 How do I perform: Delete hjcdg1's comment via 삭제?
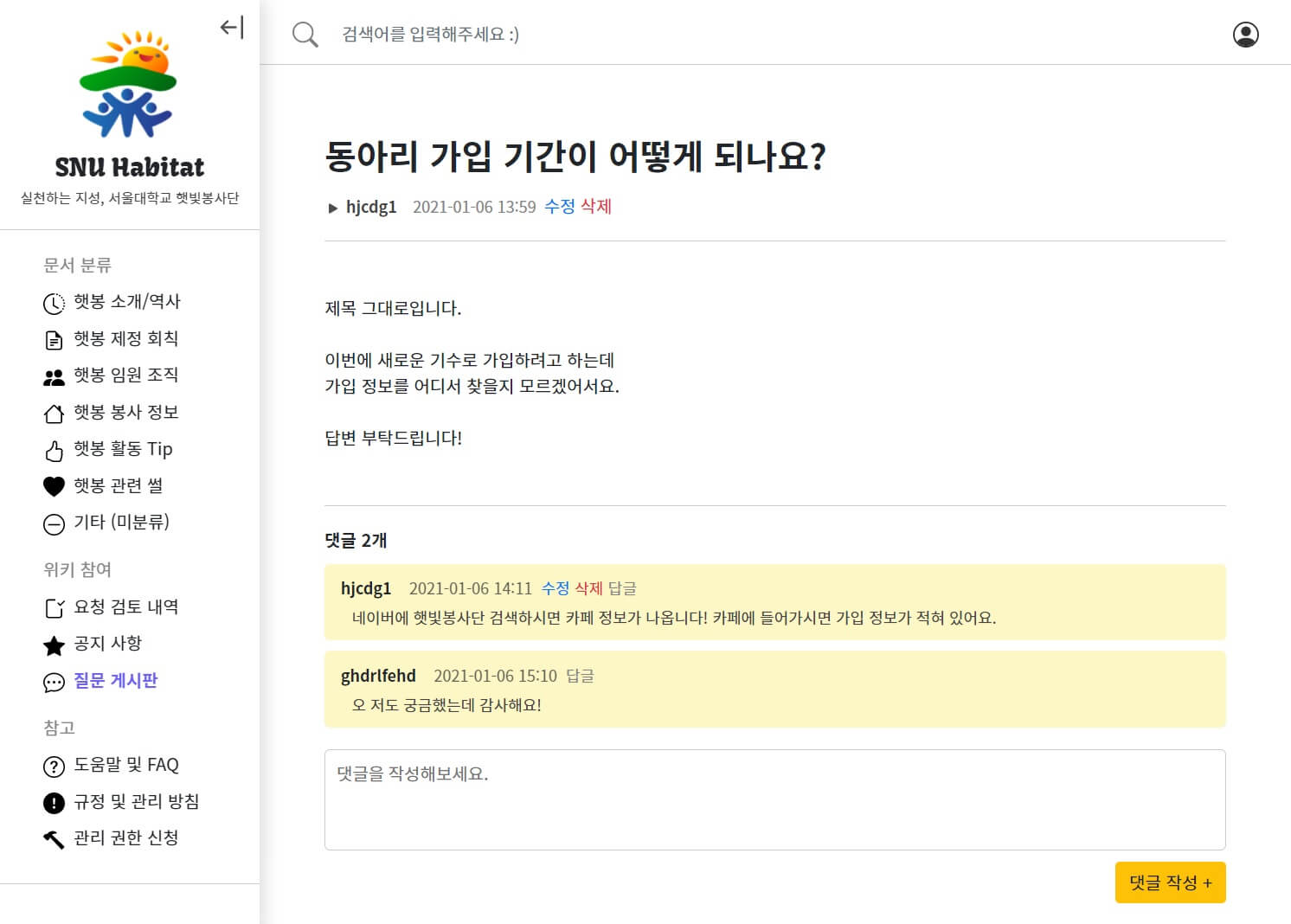588,588
